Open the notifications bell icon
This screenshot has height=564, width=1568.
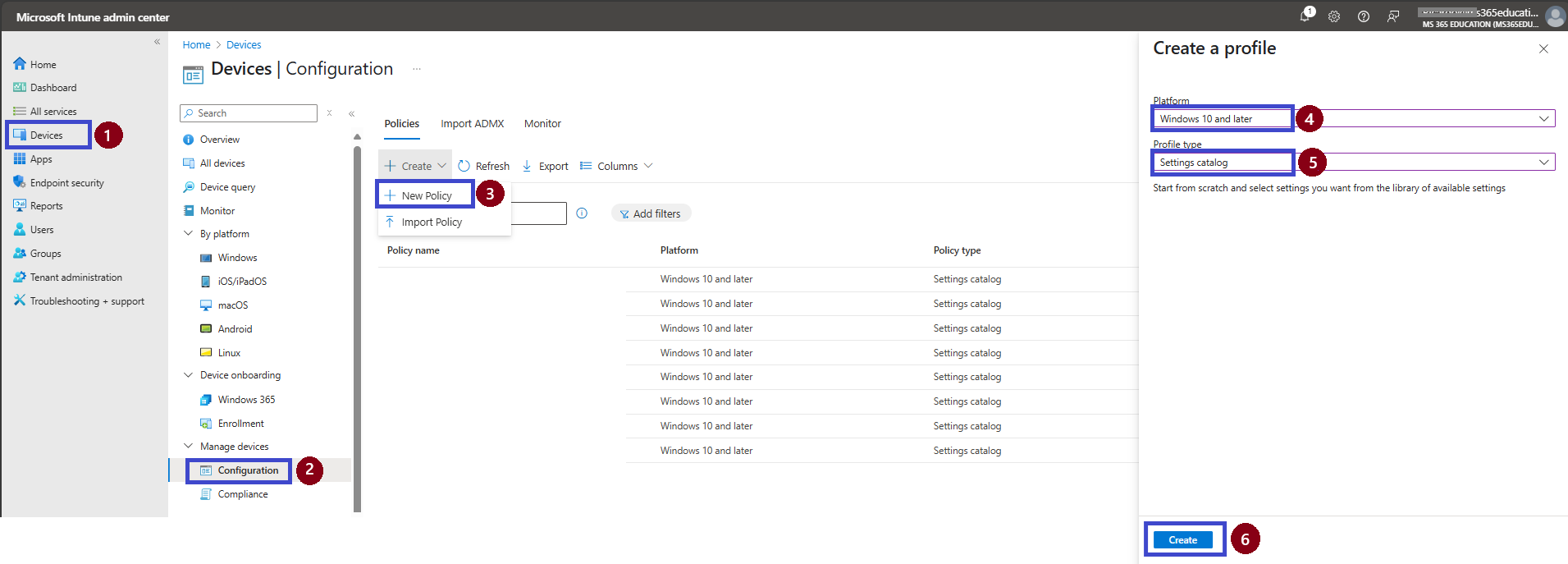[x=1305, y=16]
